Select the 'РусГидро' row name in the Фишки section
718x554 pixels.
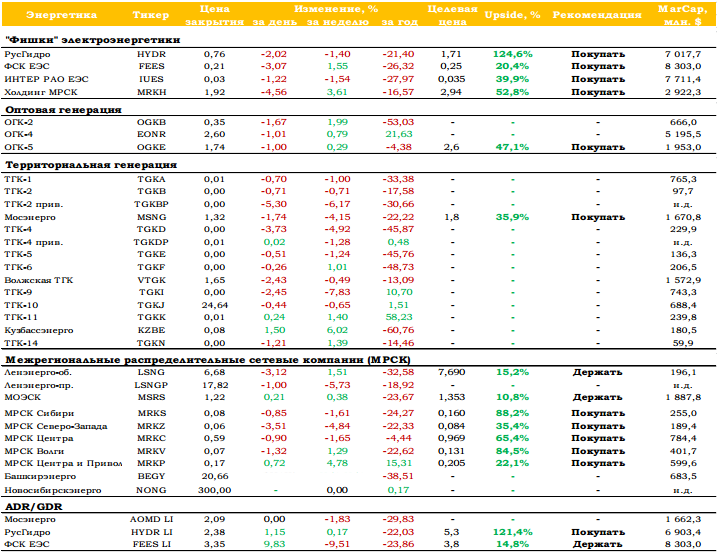click(x=27, y=54)
